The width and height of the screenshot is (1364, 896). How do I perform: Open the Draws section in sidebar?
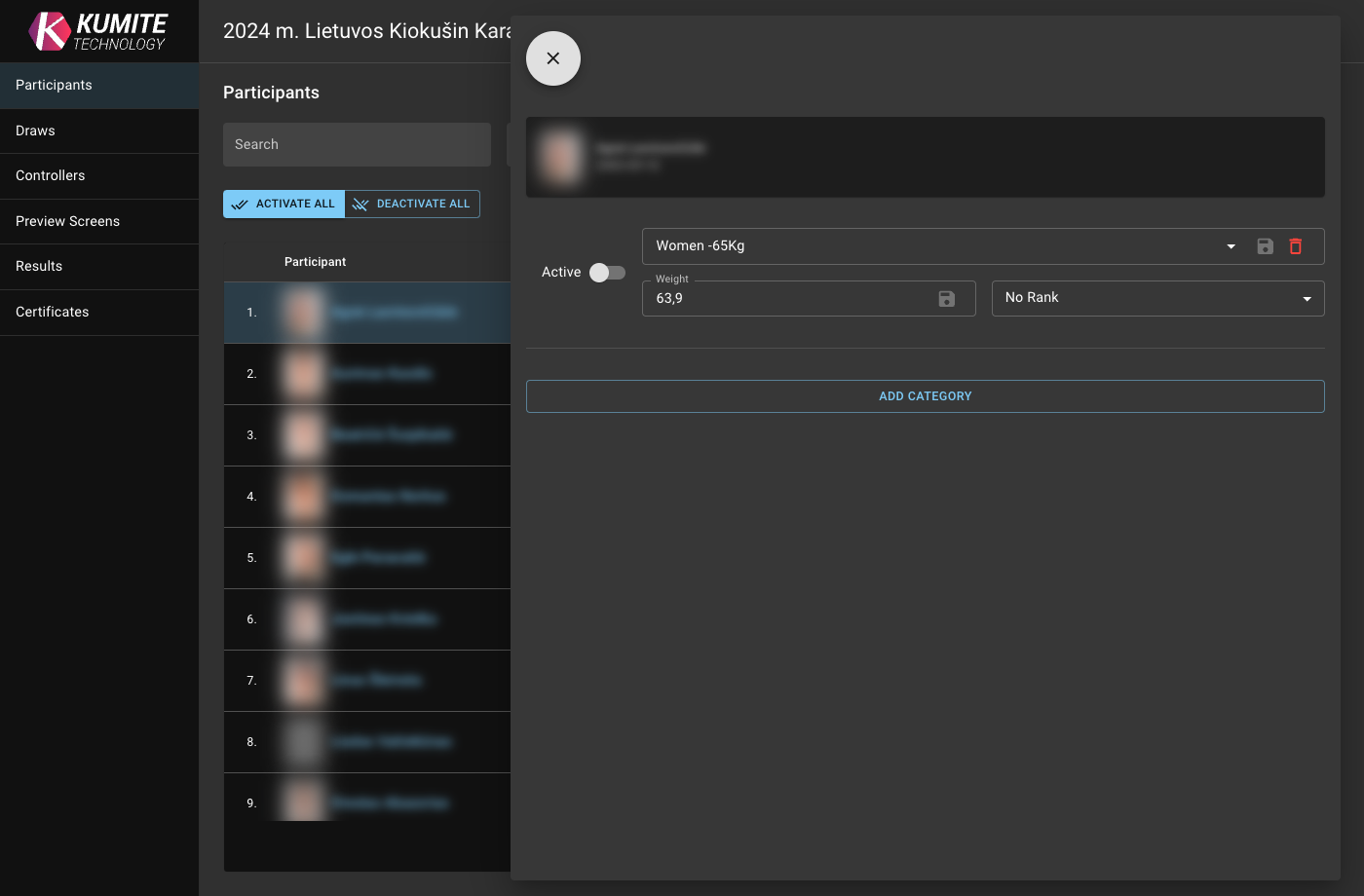pos(35,131)
